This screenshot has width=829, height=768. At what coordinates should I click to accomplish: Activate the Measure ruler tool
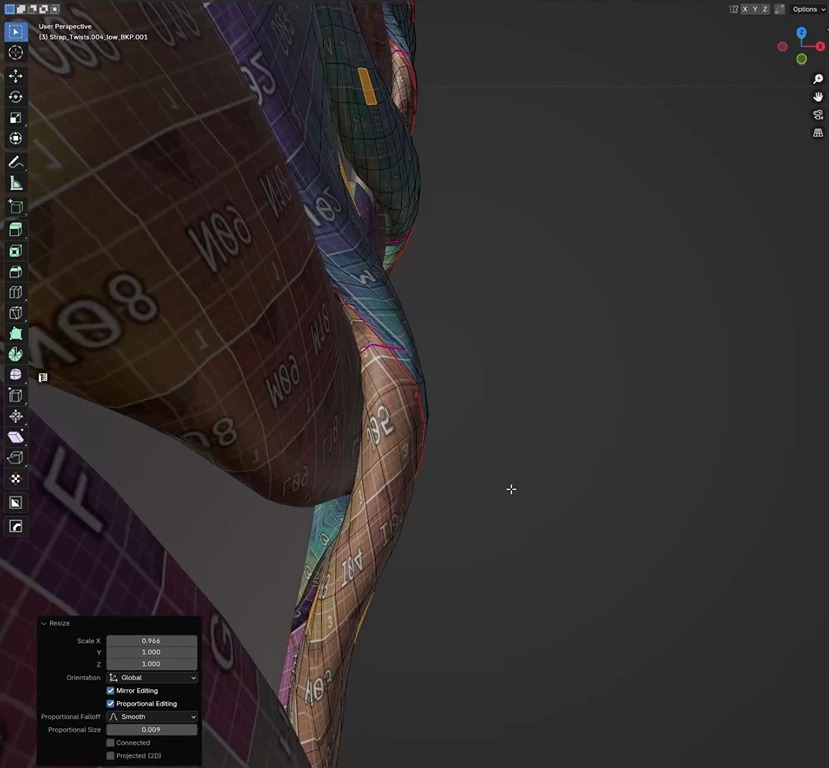click(15, 183)
